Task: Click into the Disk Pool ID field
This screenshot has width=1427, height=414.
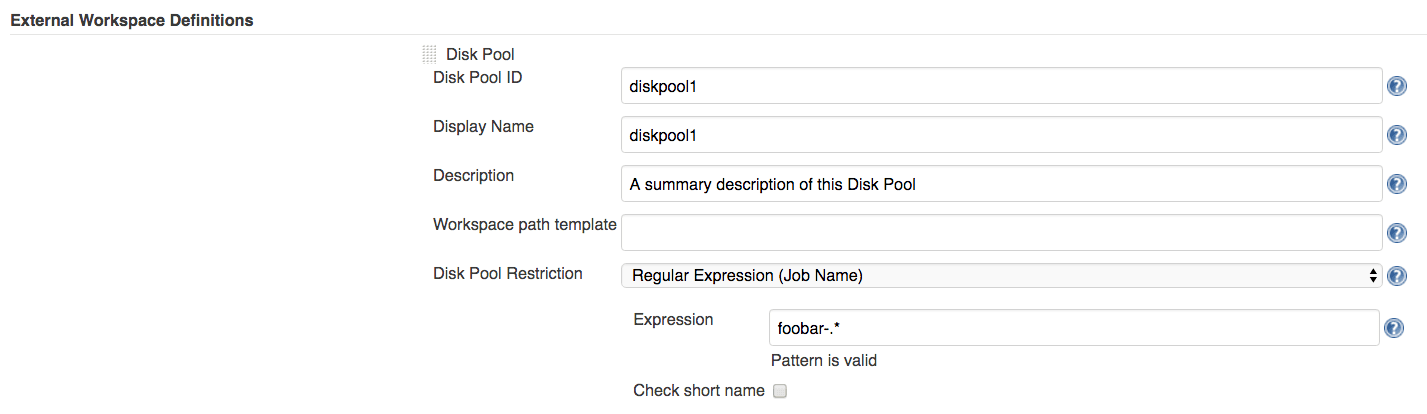Action: pos(1001,86)
